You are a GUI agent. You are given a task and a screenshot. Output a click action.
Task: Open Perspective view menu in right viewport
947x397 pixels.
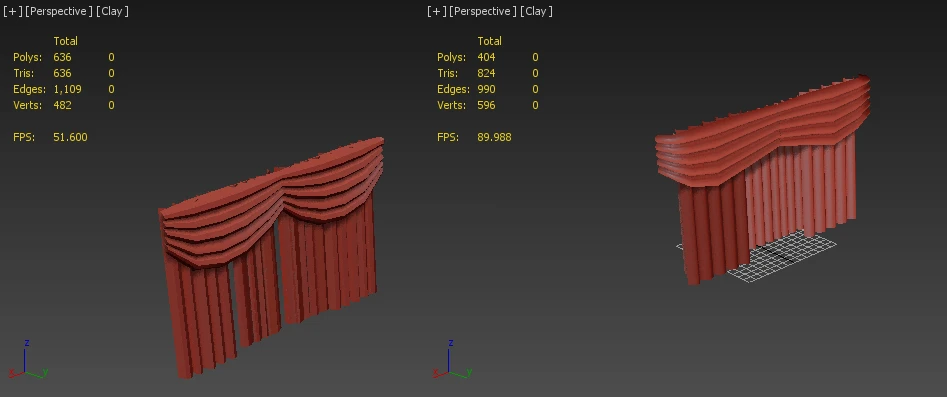[483, 11]
